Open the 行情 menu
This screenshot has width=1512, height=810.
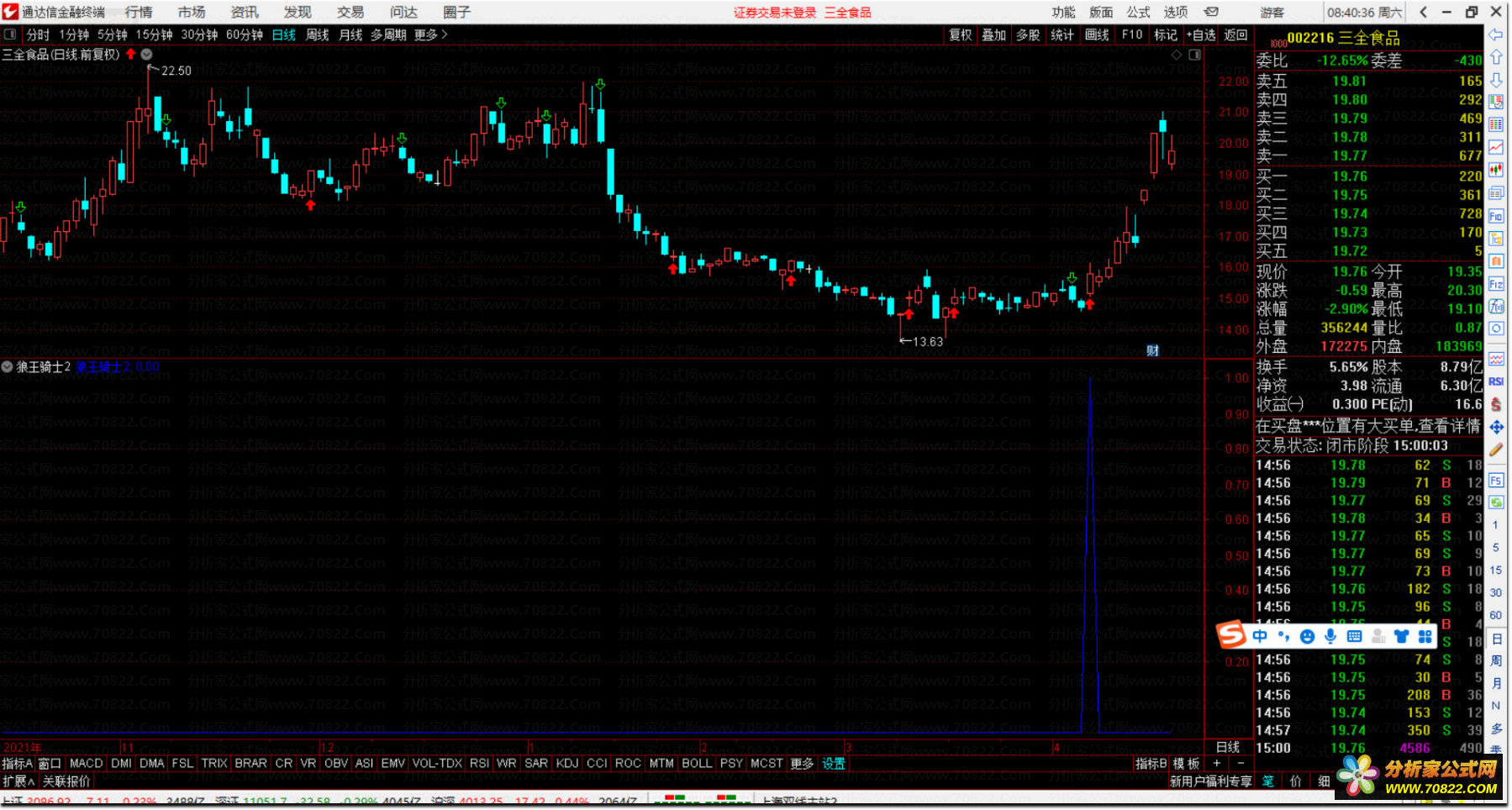coord(139,12)
